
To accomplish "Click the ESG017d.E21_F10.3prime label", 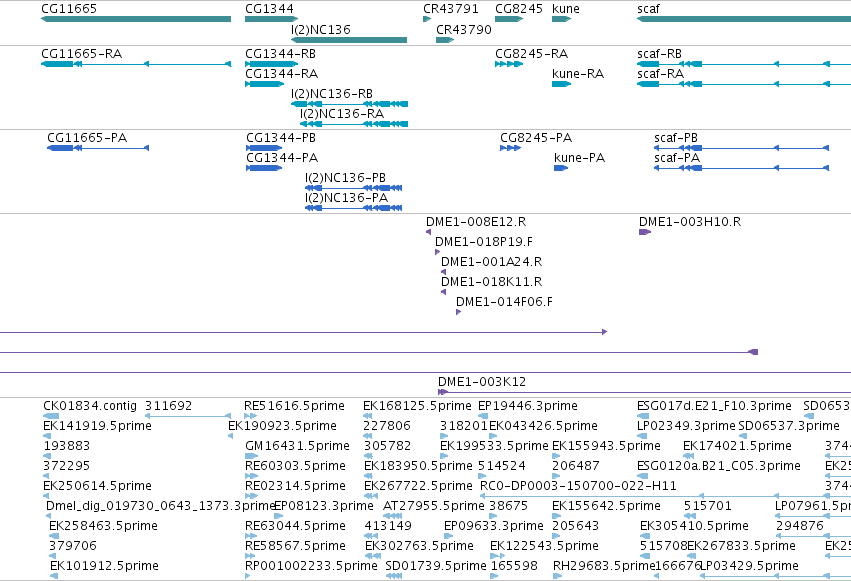I will [x=714, y=406].
